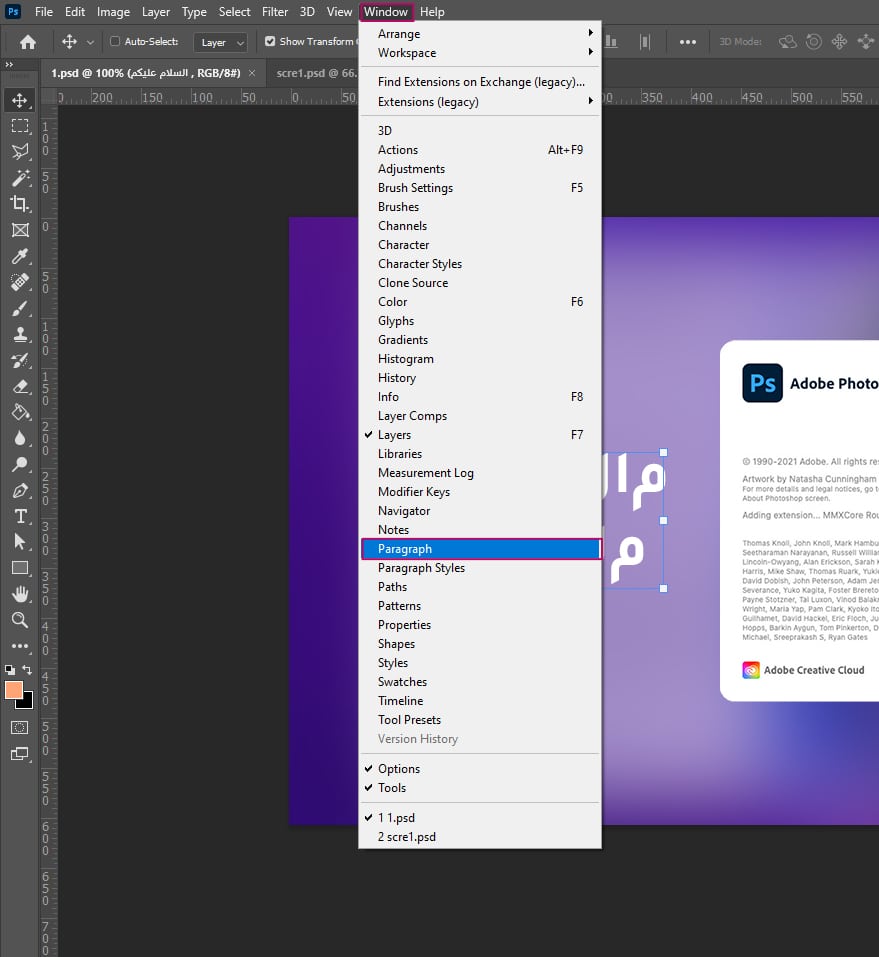Enable the Auto-Select checkbox
The width and height of the screenshot is (879, 957).
pyautogui.click(x=115, y=42)
